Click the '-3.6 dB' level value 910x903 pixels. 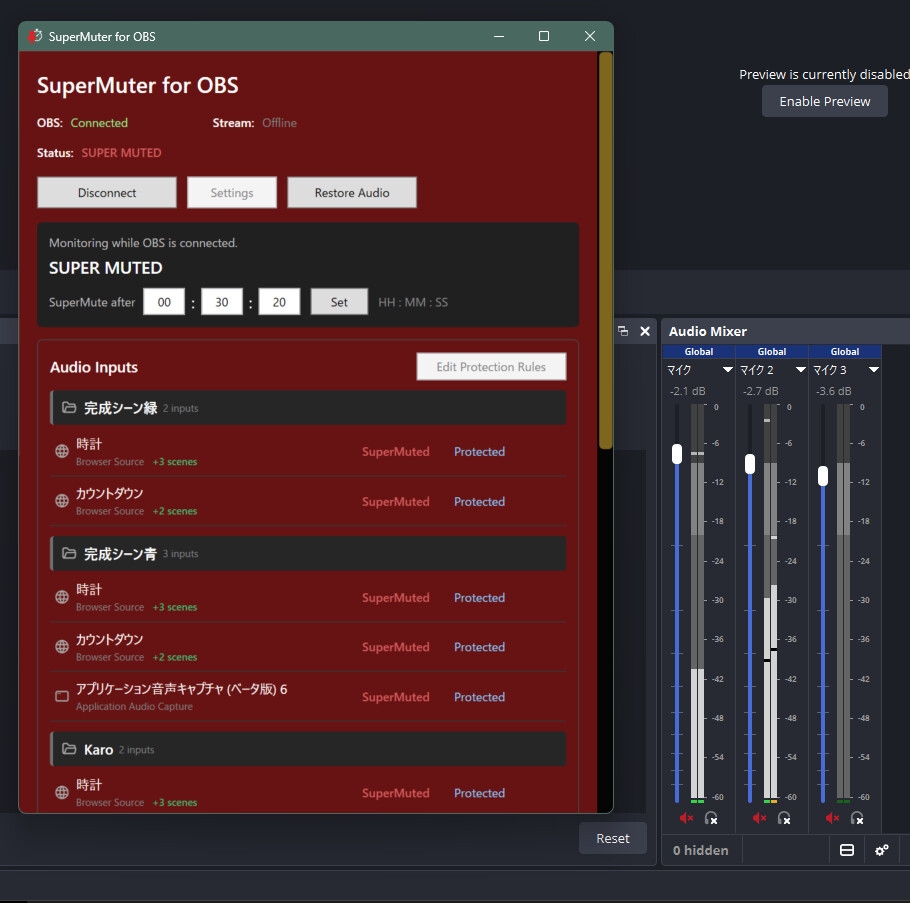pos(833,391)
